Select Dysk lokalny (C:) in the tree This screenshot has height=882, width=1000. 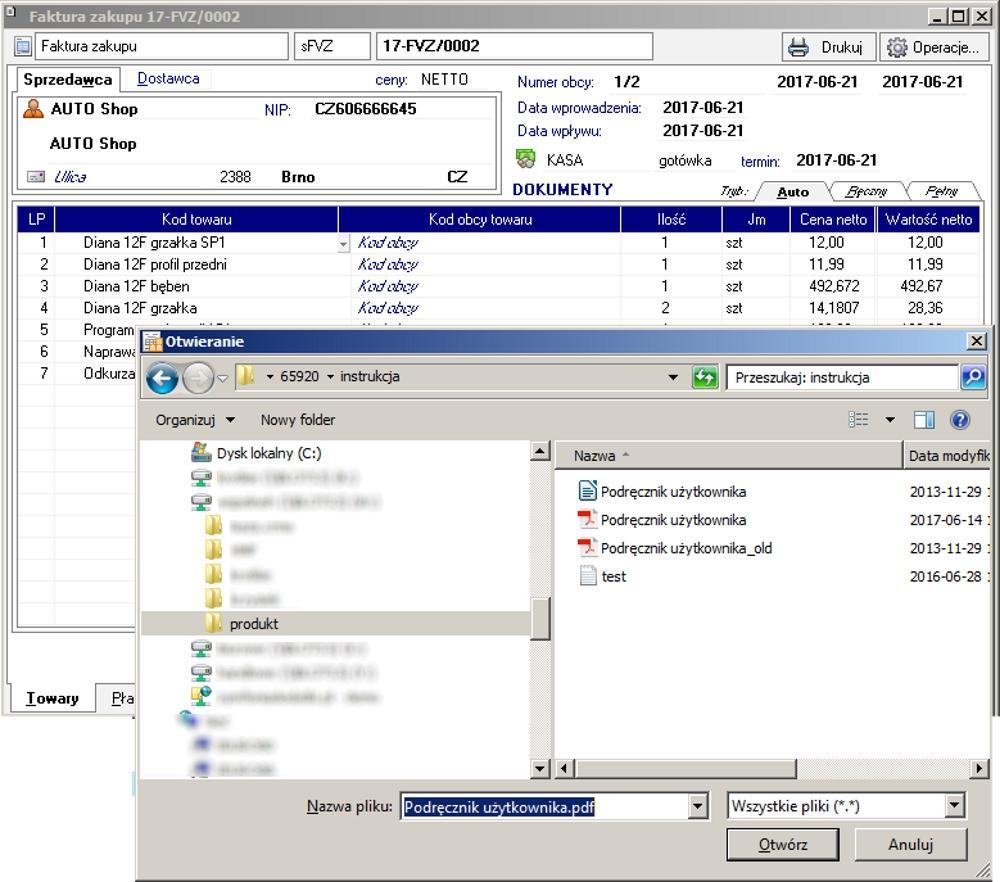pyautogui.click(x=268, y=453)
